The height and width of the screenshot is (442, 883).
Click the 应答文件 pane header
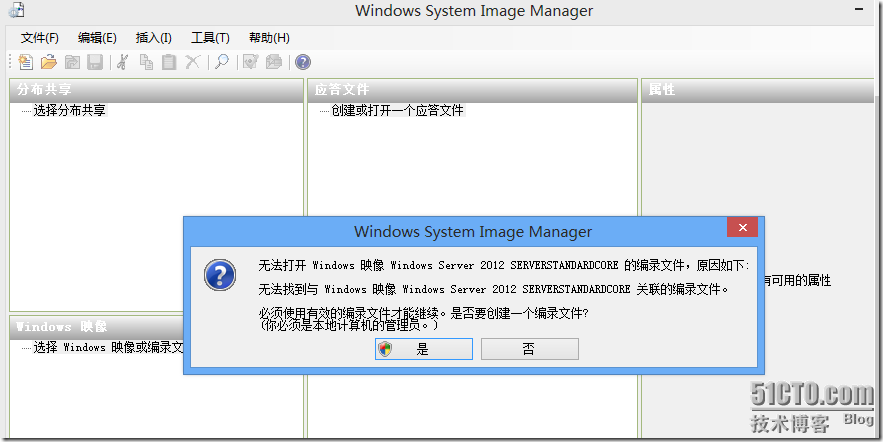[x=472, y=90]
